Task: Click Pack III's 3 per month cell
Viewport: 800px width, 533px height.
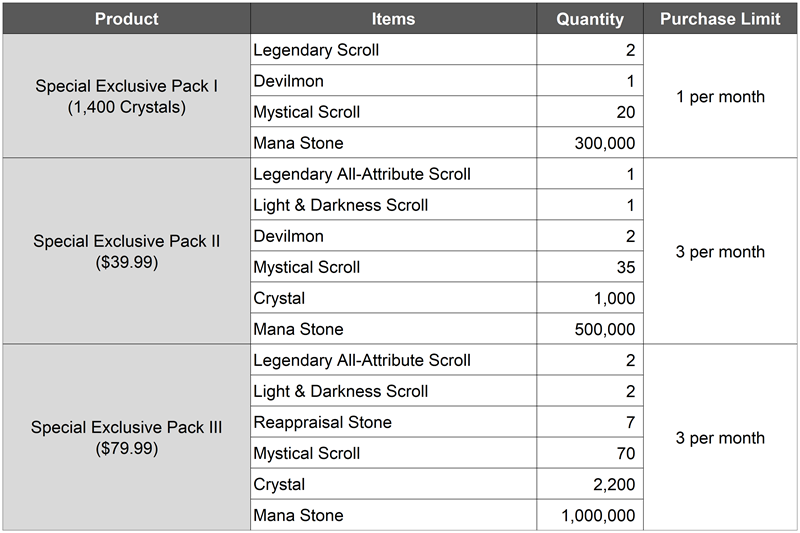Action: (x=720, y=437)
